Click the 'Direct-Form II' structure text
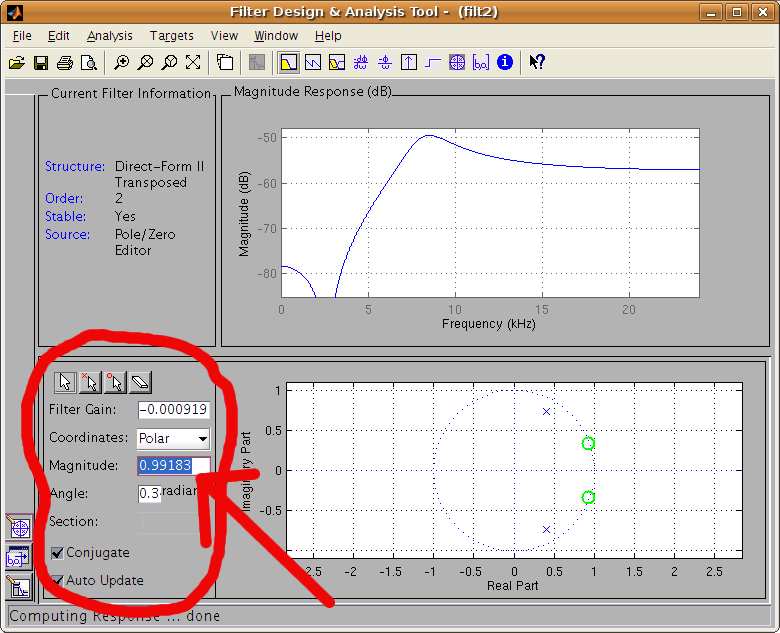Image resolution: width=780 pixels, height=633 pixels. [x=159, y=166]
